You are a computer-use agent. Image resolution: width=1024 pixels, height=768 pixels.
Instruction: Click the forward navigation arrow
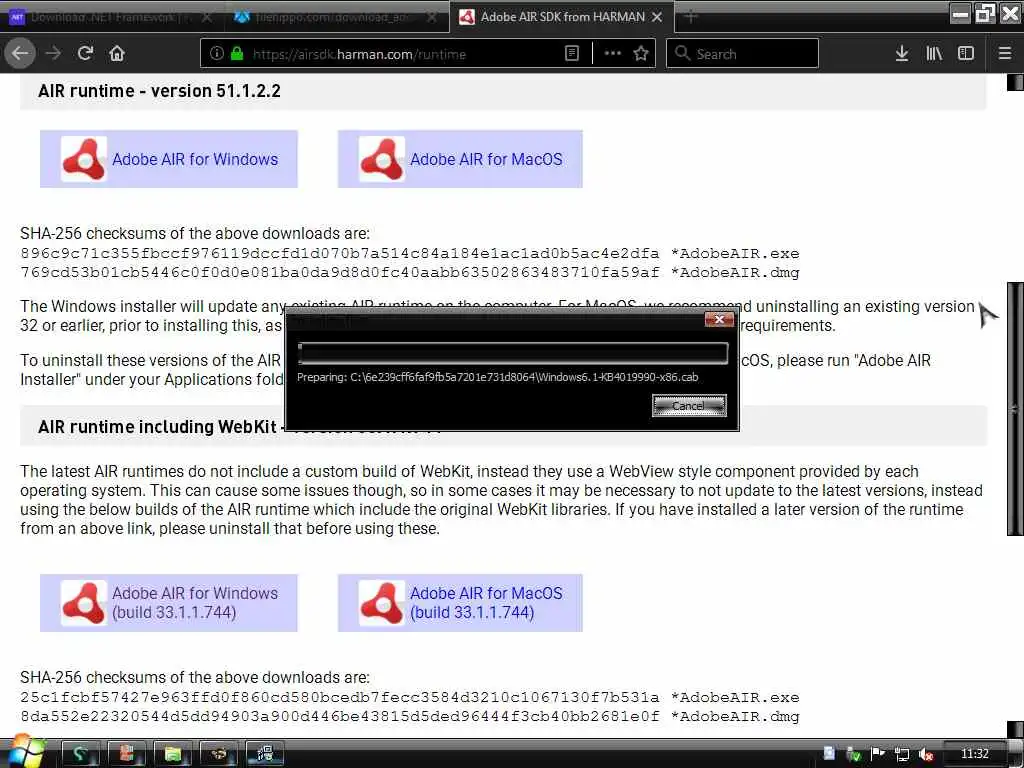point(53,54)
